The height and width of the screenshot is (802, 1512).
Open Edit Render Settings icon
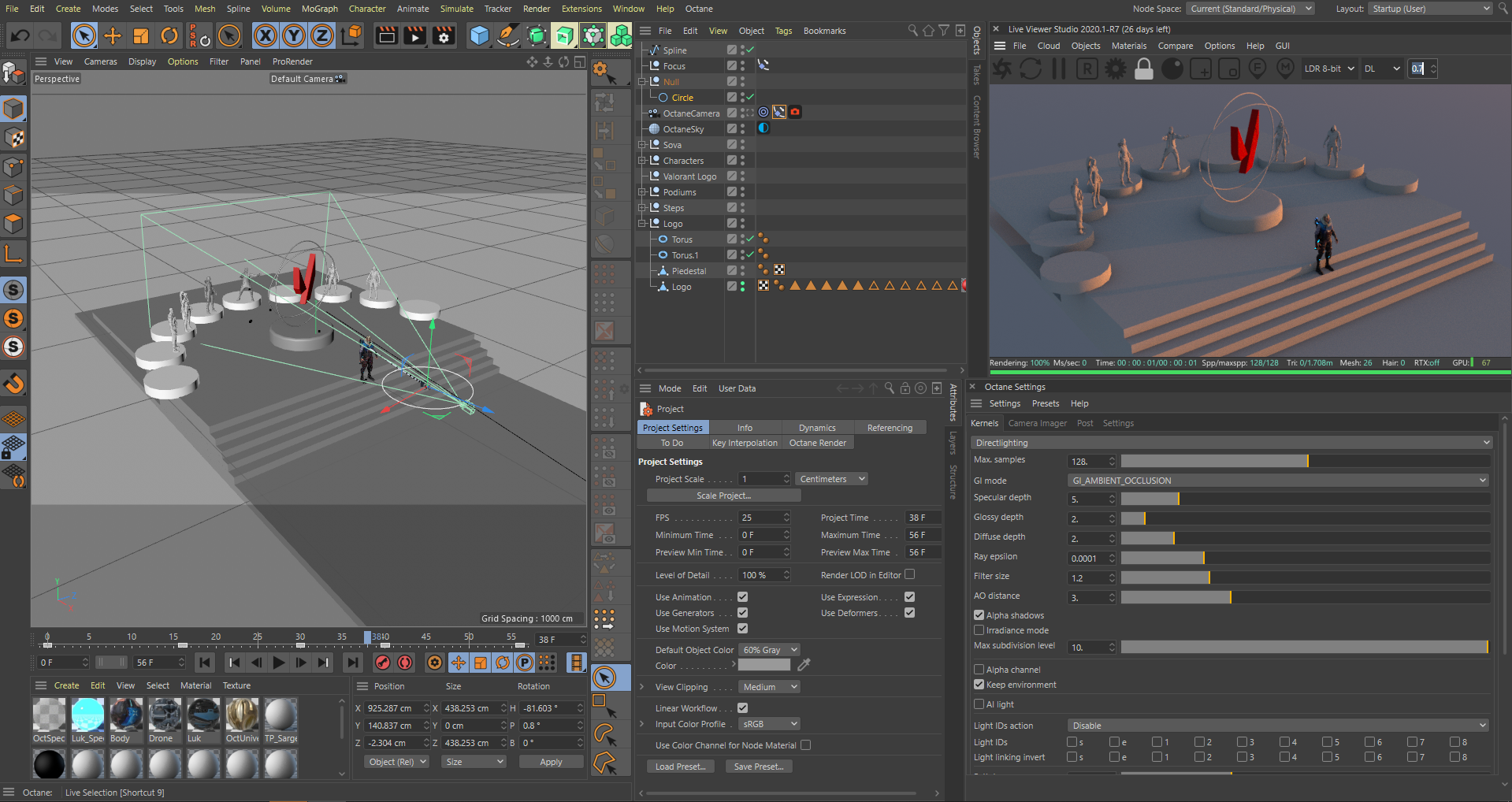coord(444,35)
